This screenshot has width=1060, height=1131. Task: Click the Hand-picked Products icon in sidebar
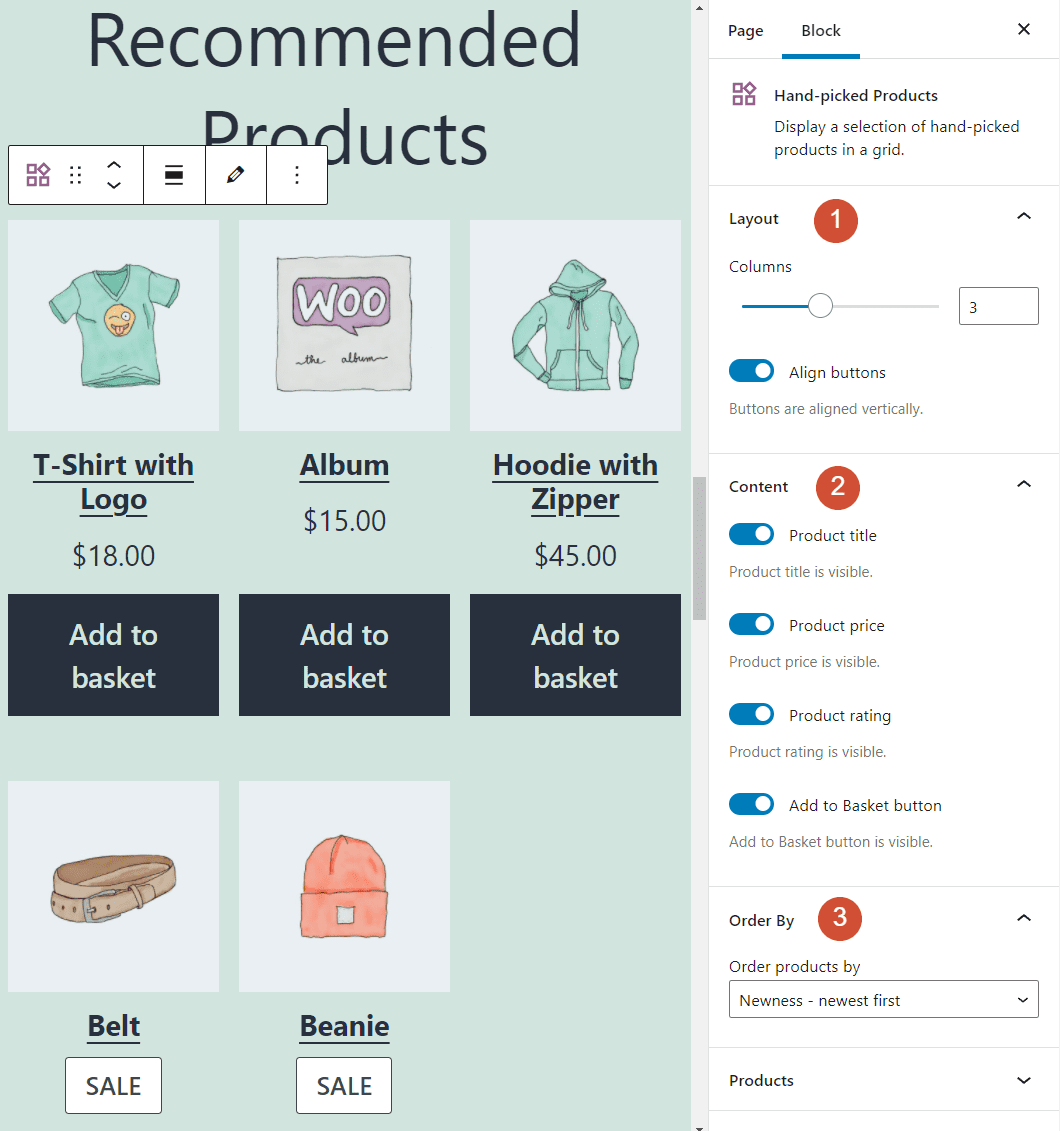744,94
